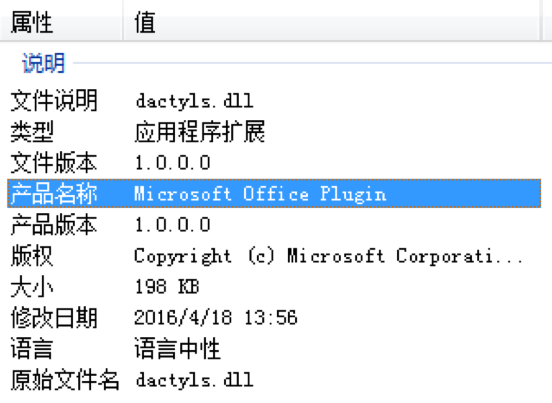Click the 2016/4/18 13:56 date value
552x403 pixels.
[x=215, y=317]
